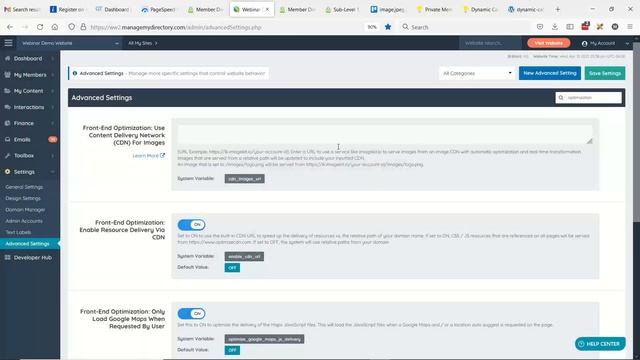Click the Emails sidebar icon
The height and width of the screenshot is (360, 640).
(x=7, y=139)
